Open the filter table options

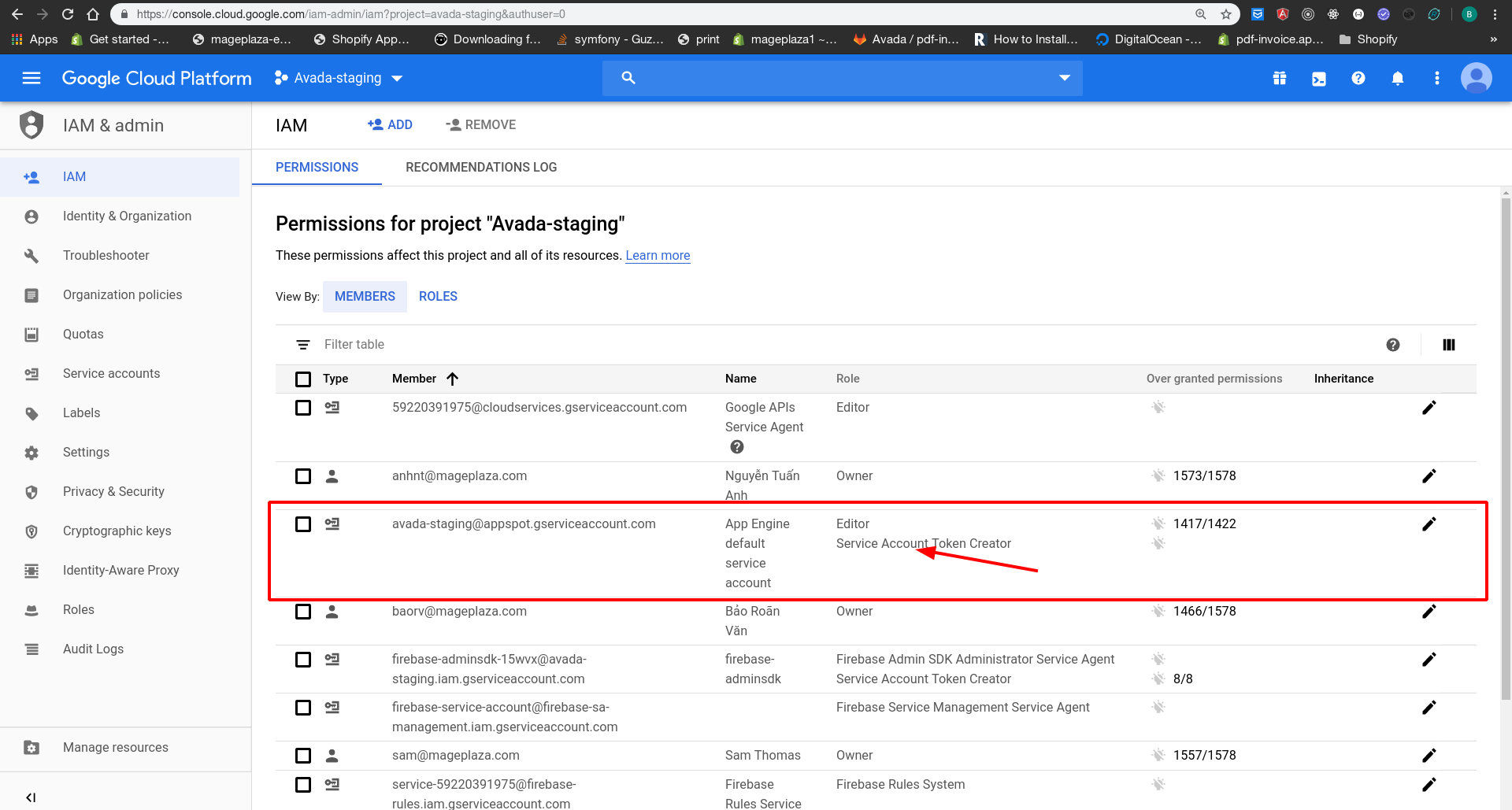[304, 344]
